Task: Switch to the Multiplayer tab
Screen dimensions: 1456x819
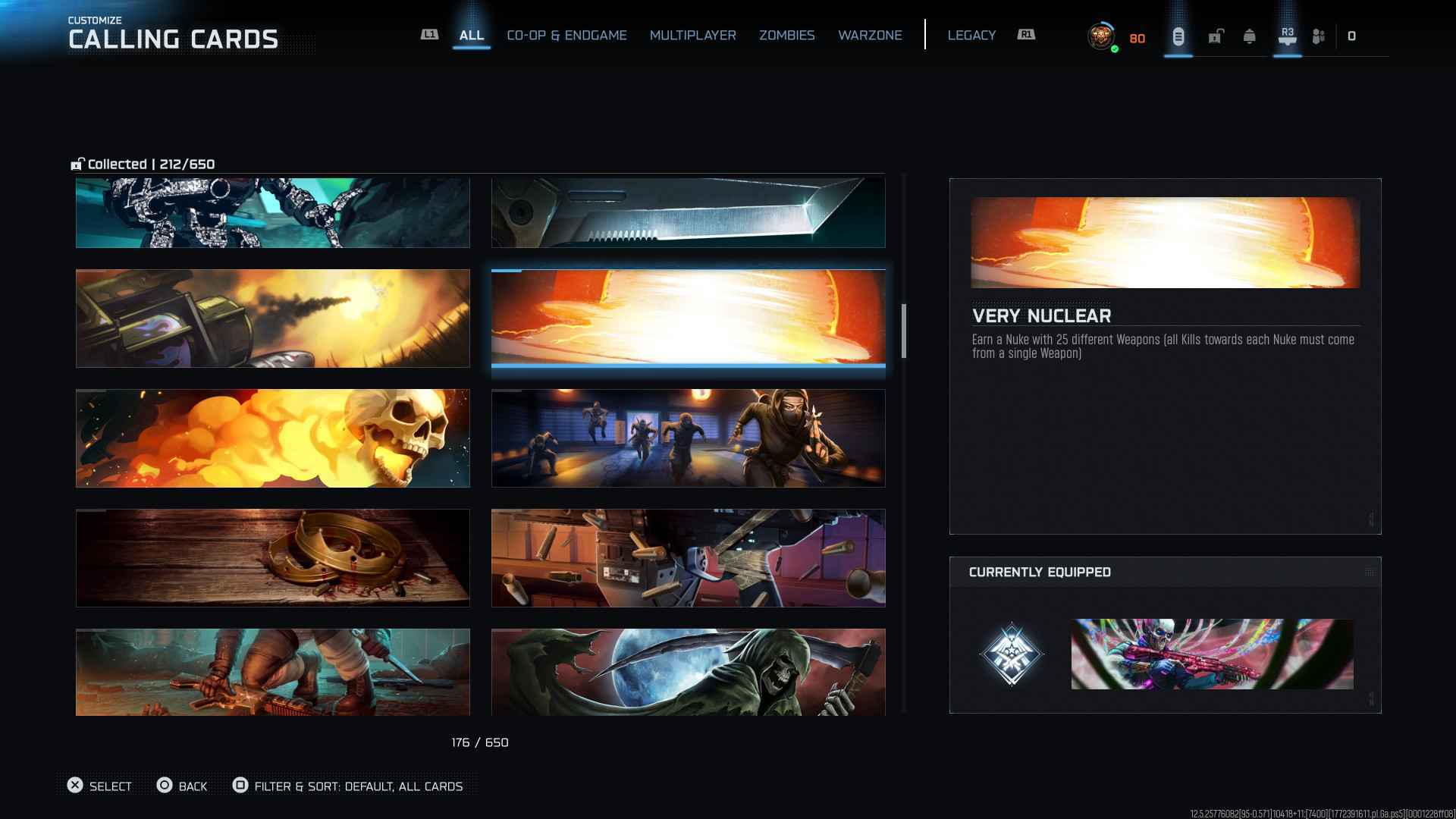Action: coord(692,36)
